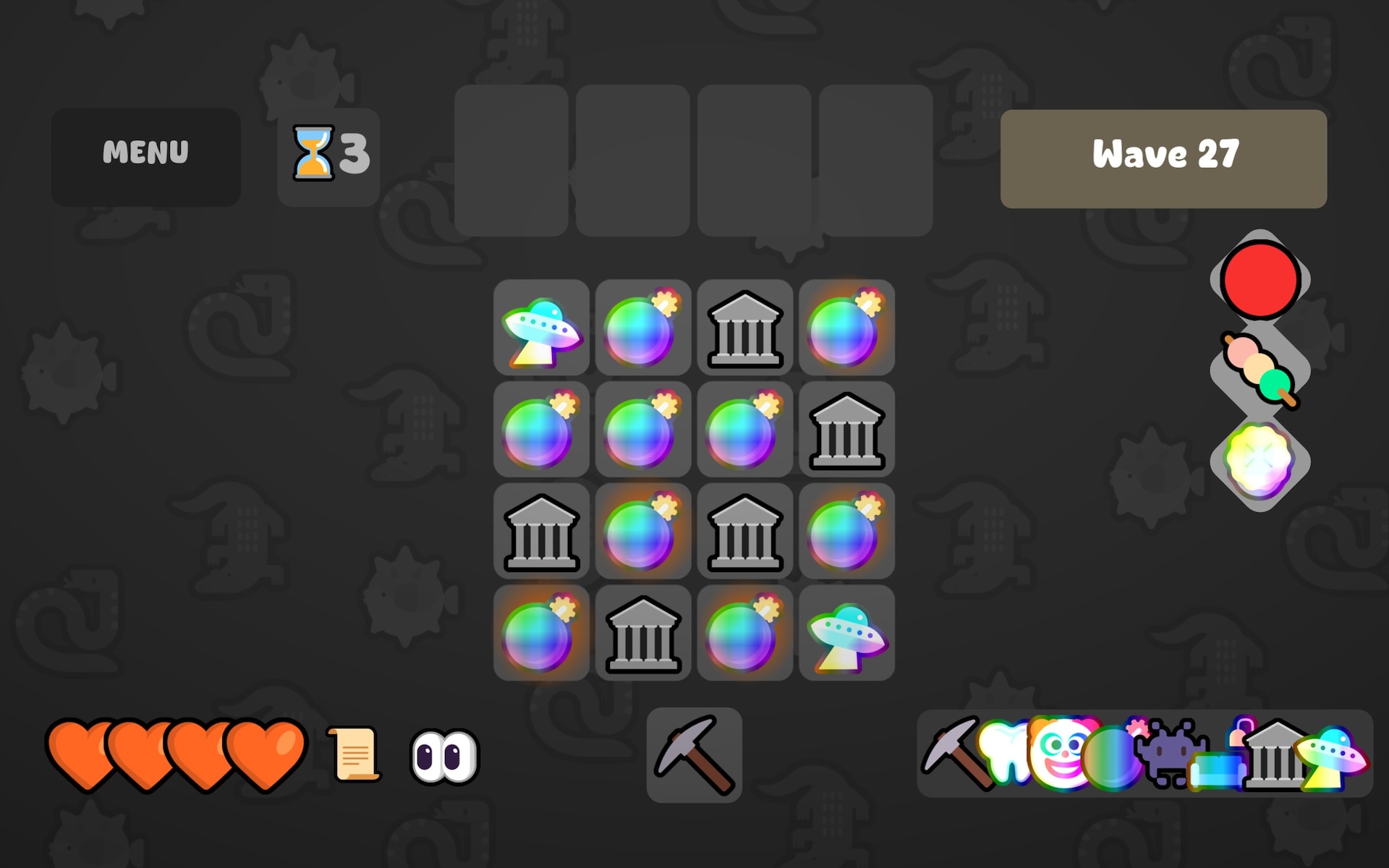
Task: Click the pickaxe tool below the grid
Action: point(694,755)
